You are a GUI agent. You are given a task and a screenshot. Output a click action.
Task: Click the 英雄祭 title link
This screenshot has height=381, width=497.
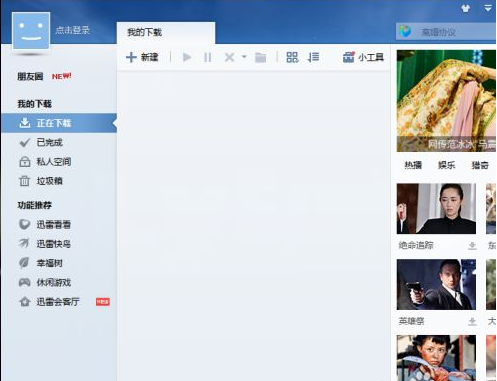pyautogui.click(x=411, y=321)
